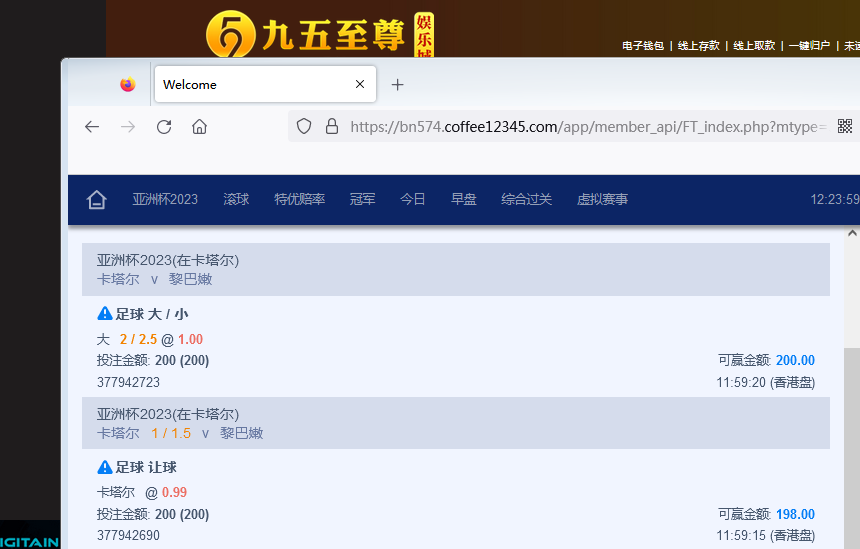Open the 滚球 section
This screenshot has width=860, height=549.
[x=236, y=199]
